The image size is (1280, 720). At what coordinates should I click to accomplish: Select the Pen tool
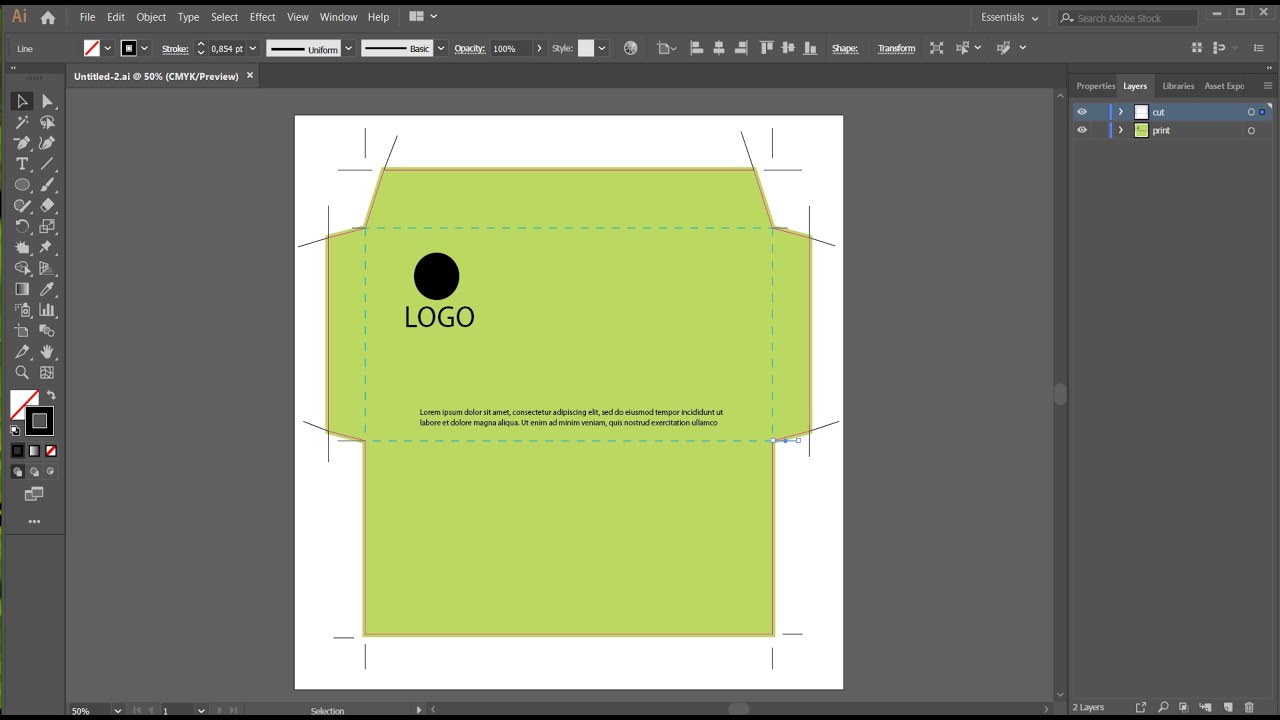[x=22, y=143]
